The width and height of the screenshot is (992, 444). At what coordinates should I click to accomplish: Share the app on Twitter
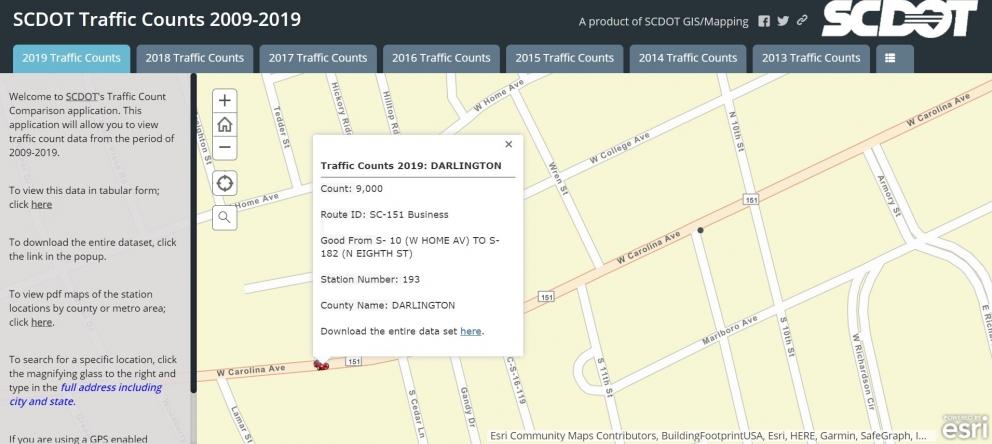point(783,21)
